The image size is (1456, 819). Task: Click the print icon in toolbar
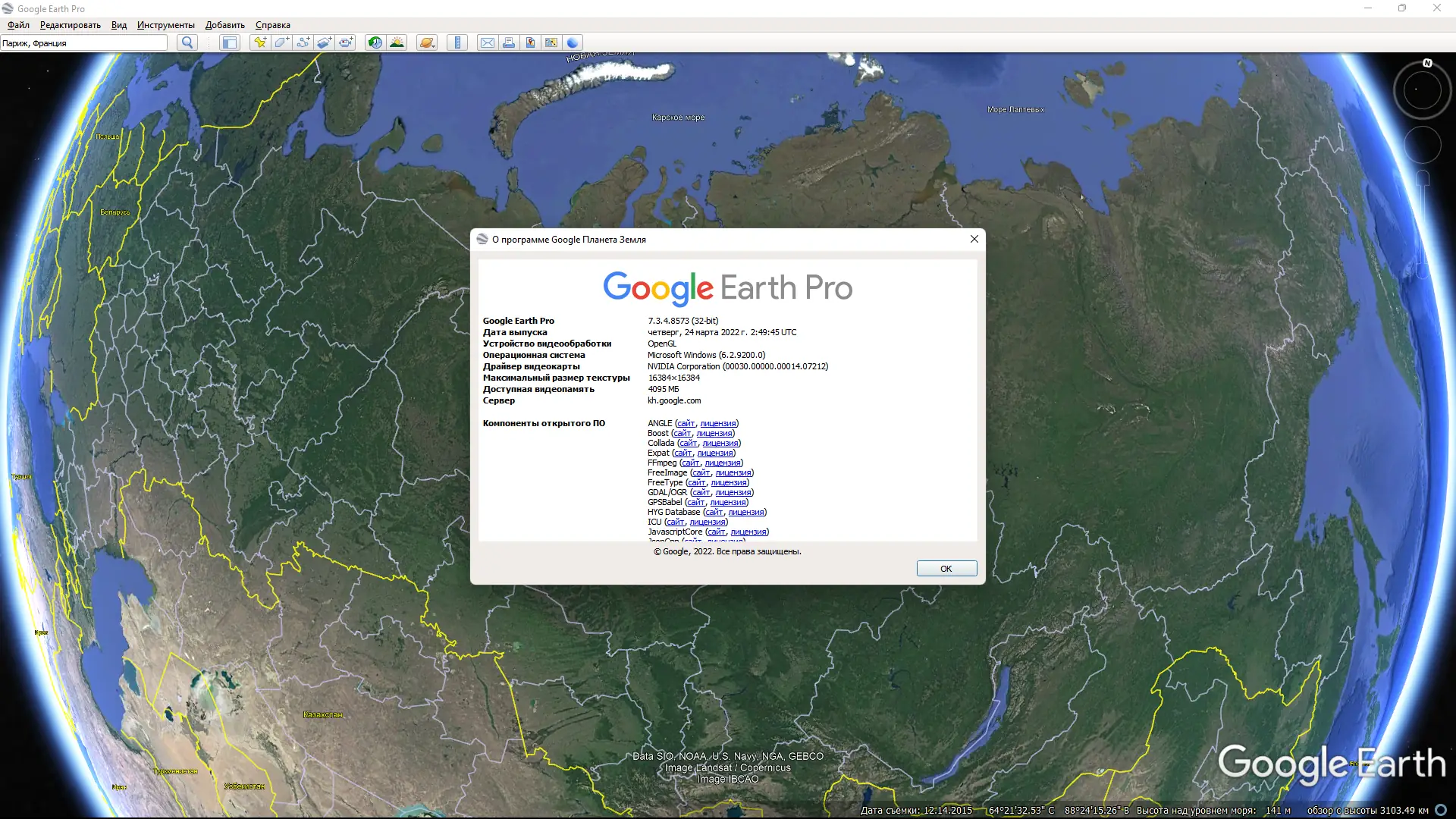tap(509, 43)
